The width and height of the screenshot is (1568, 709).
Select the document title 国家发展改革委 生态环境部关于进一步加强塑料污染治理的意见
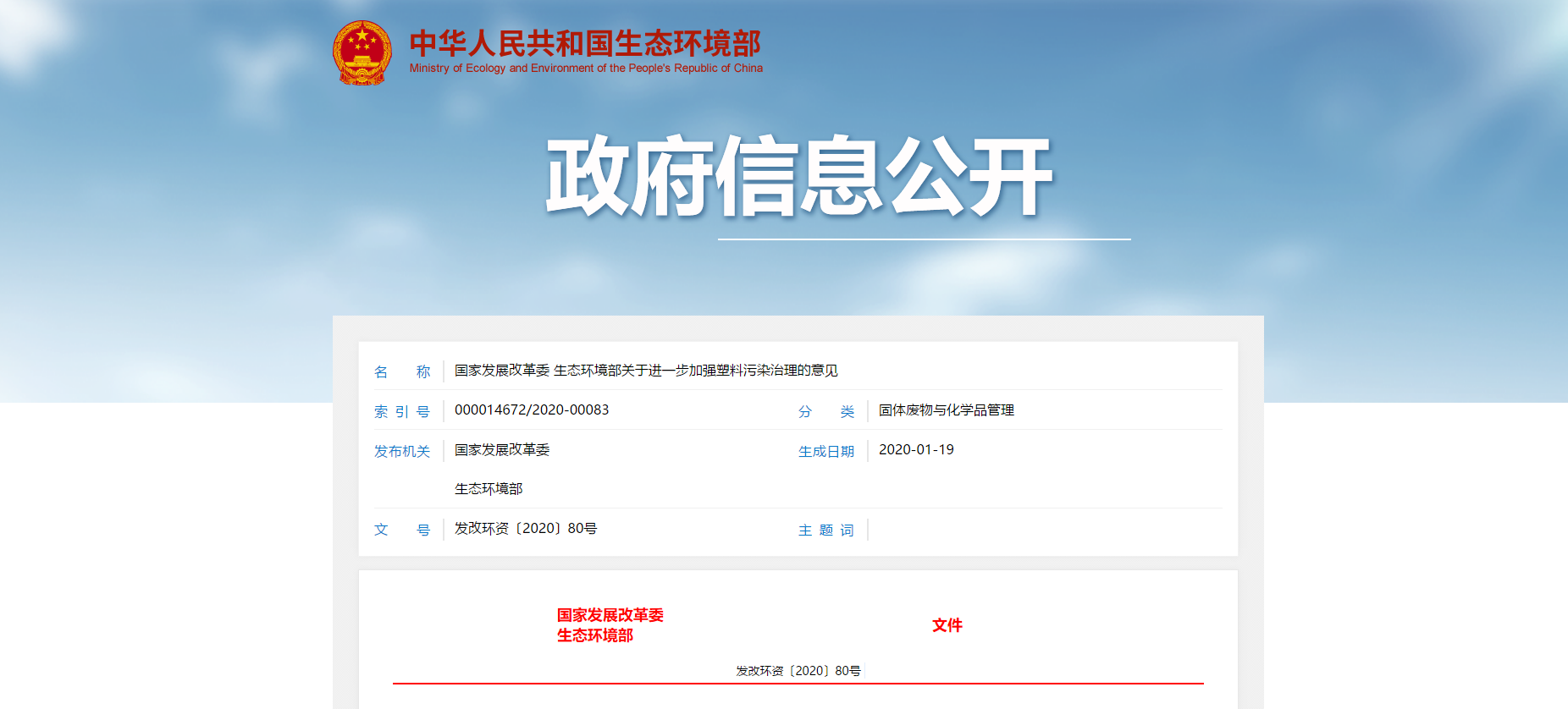(646, 371)
